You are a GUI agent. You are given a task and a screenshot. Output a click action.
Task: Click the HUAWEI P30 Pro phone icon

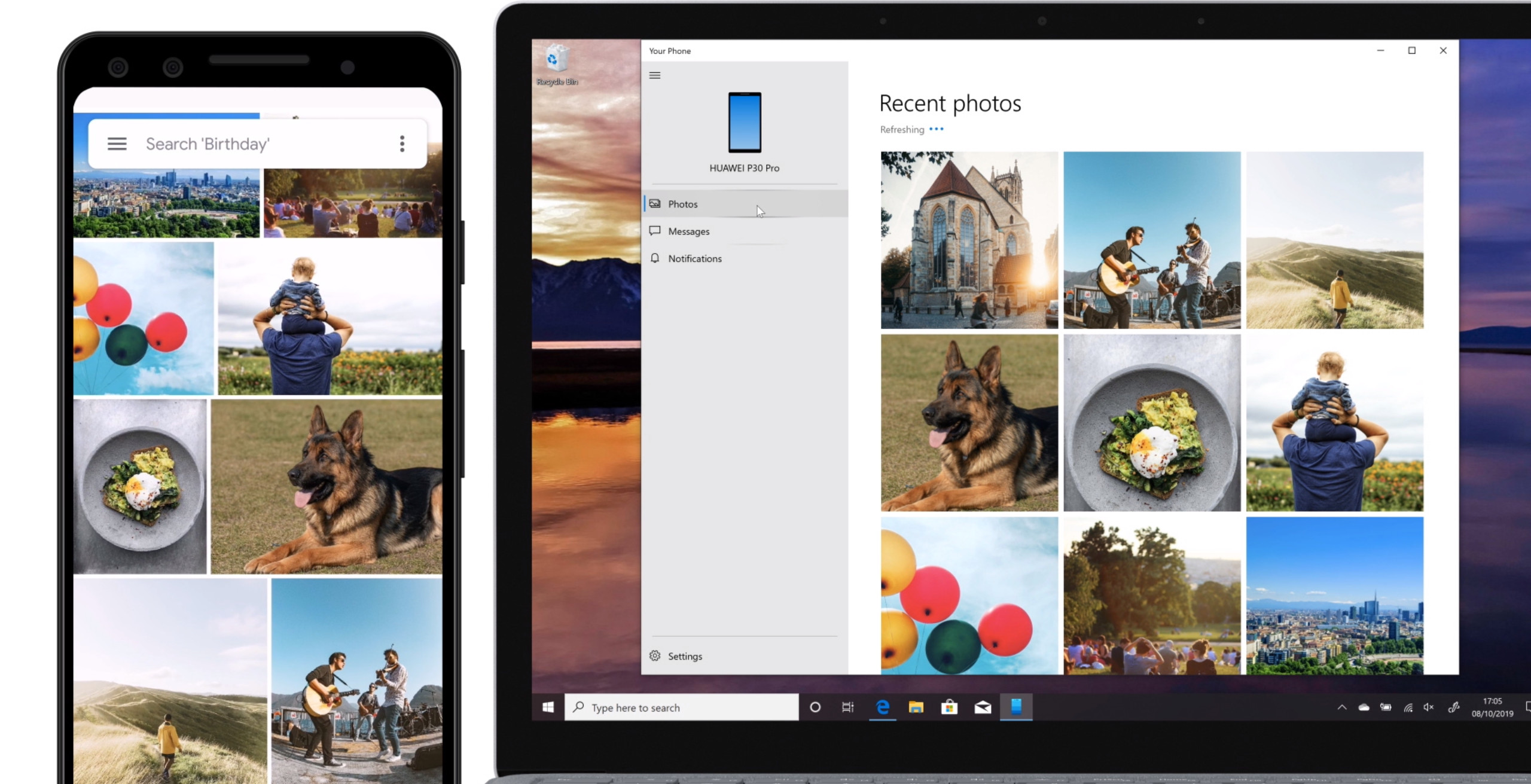[745, 123]
